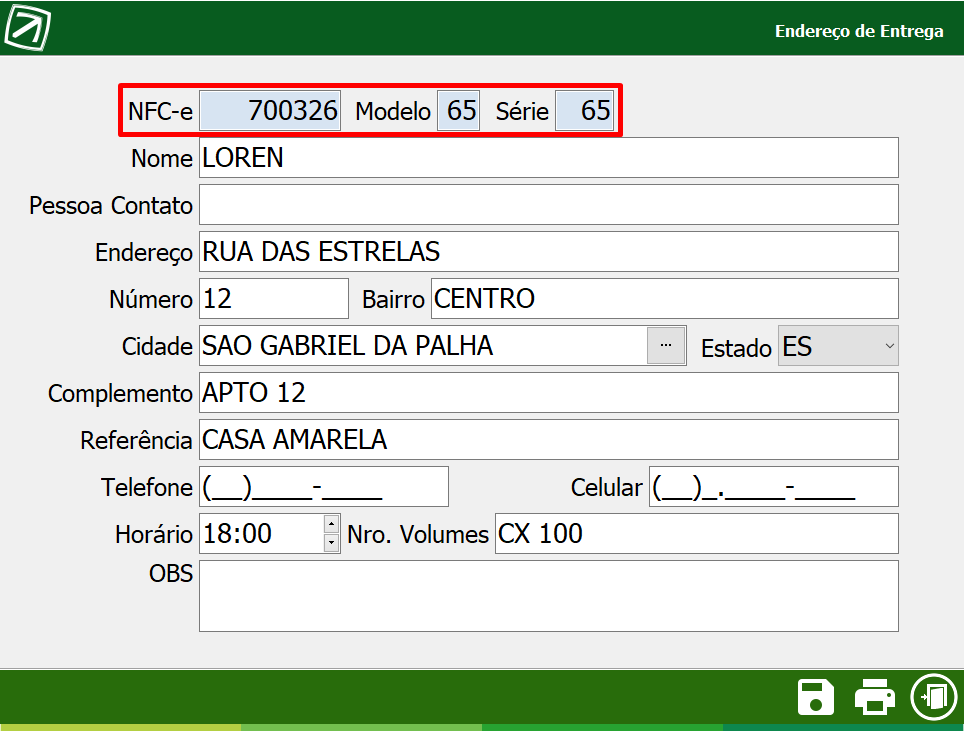Click the Série field
The image size is (964, 731).
pos(585,111)
